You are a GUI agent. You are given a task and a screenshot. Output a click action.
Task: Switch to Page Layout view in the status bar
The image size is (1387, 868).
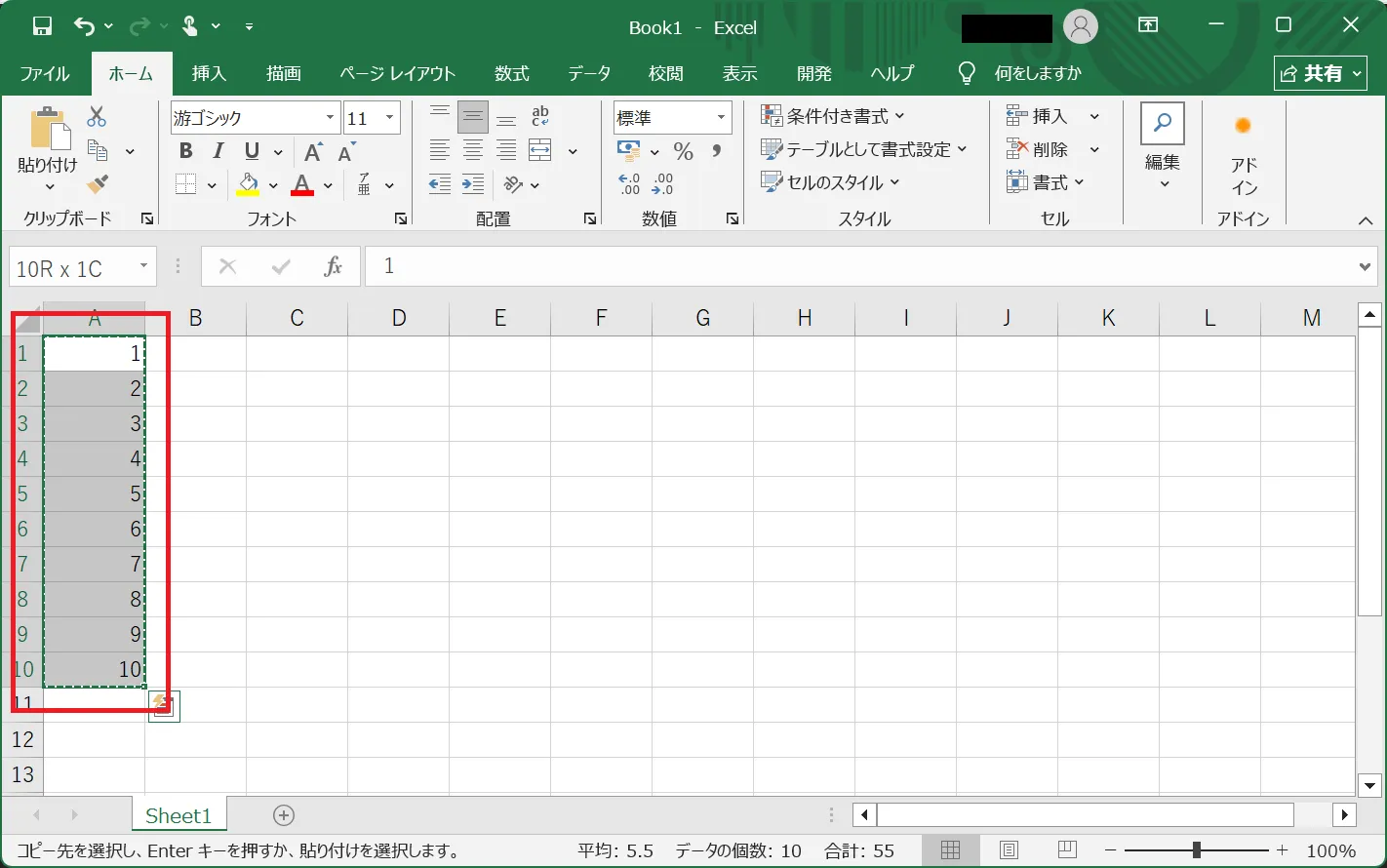pyautogui.click(x=1009, y=850)
